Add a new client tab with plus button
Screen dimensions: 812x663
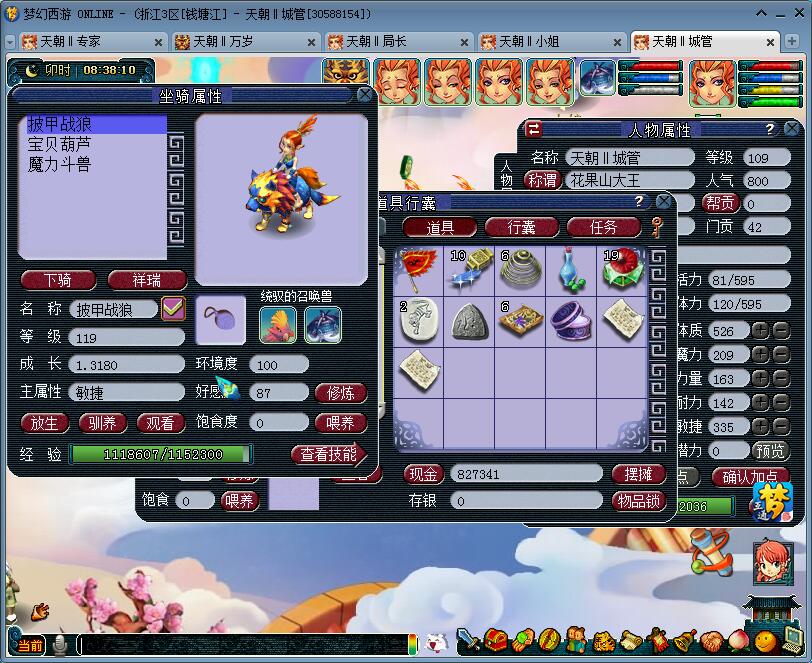click(x=791, y=41)
